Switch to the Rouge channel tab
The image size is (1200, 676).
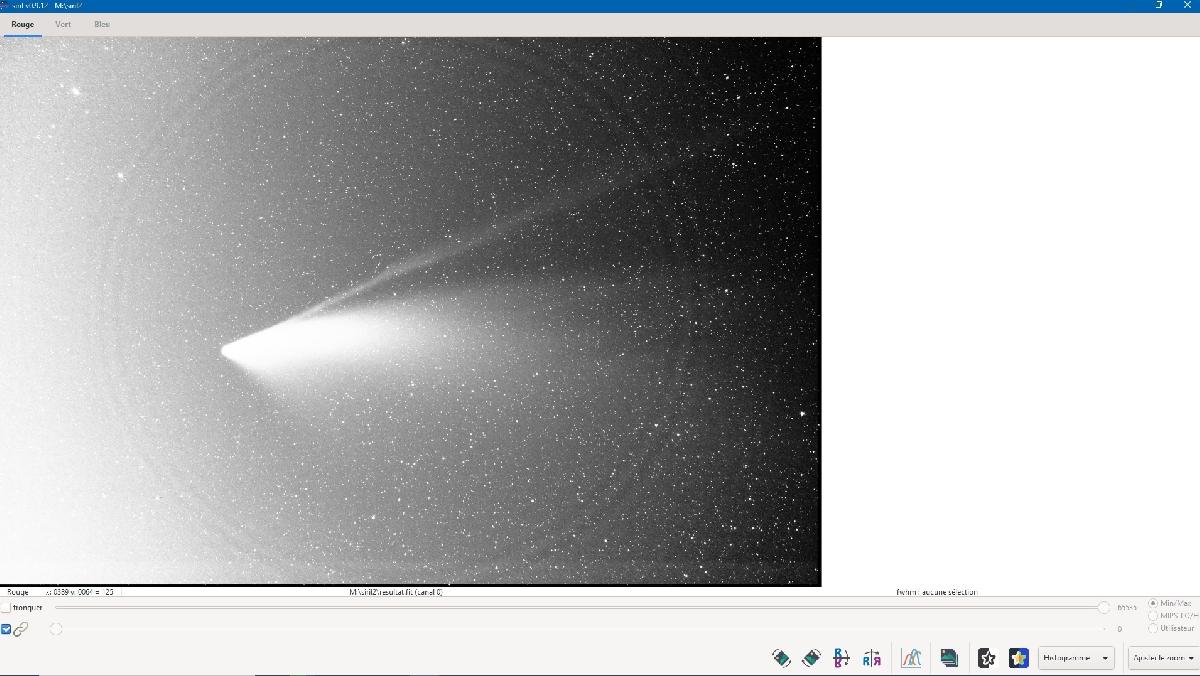pyautogui.click(x=22, y=24)
